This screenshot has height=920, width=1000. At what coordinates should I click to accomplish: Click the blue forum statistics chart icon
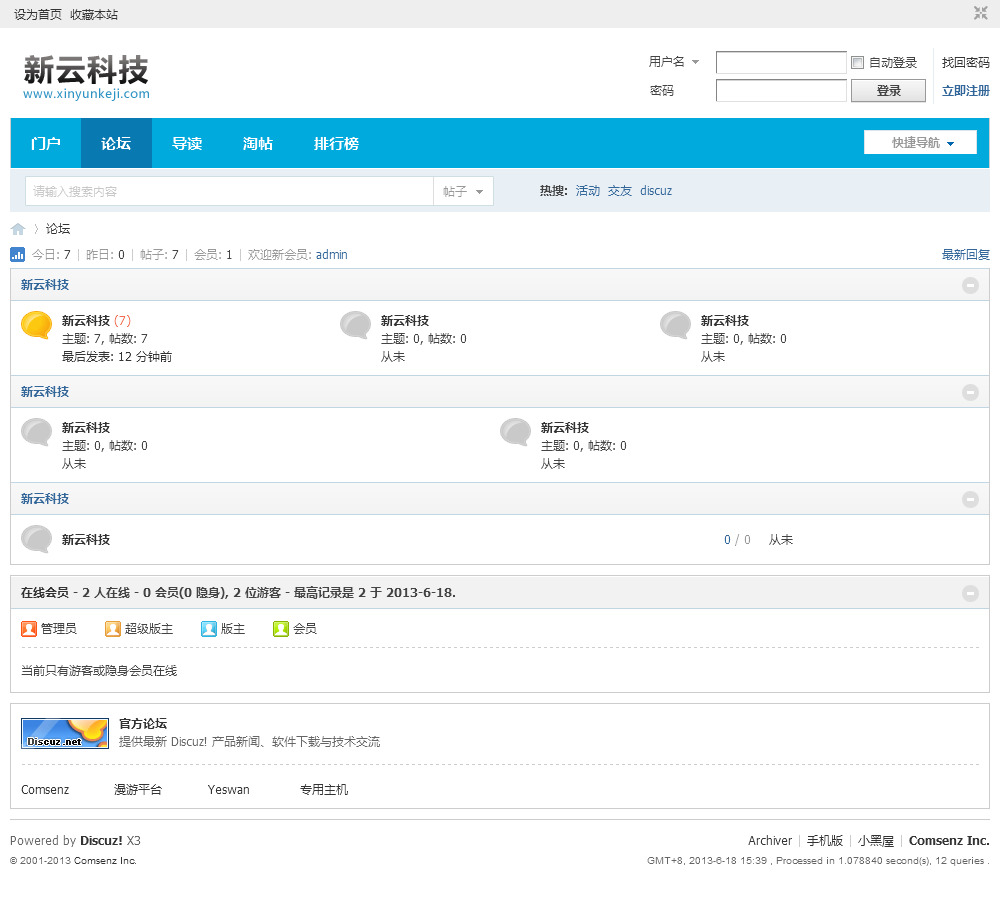[x=18, y=255]
